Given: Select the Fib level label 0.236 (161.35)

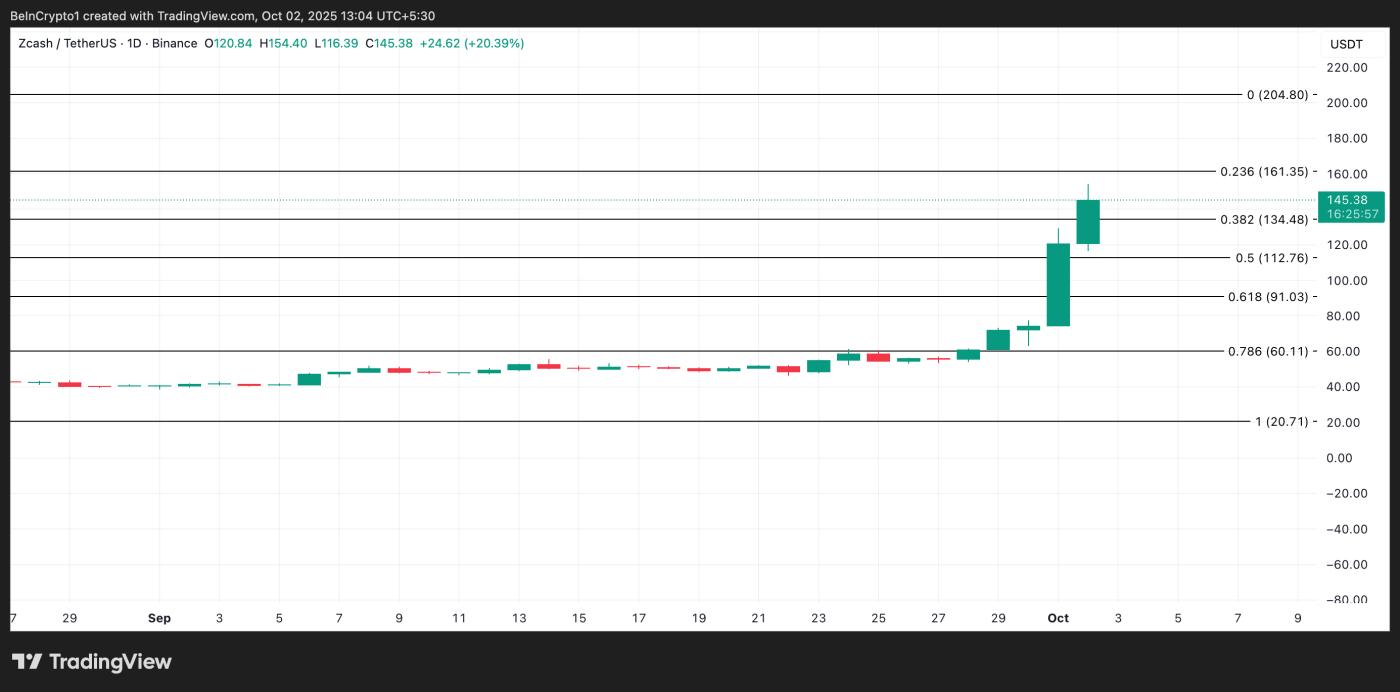Looking at the screenshot, I should 1264,172.
